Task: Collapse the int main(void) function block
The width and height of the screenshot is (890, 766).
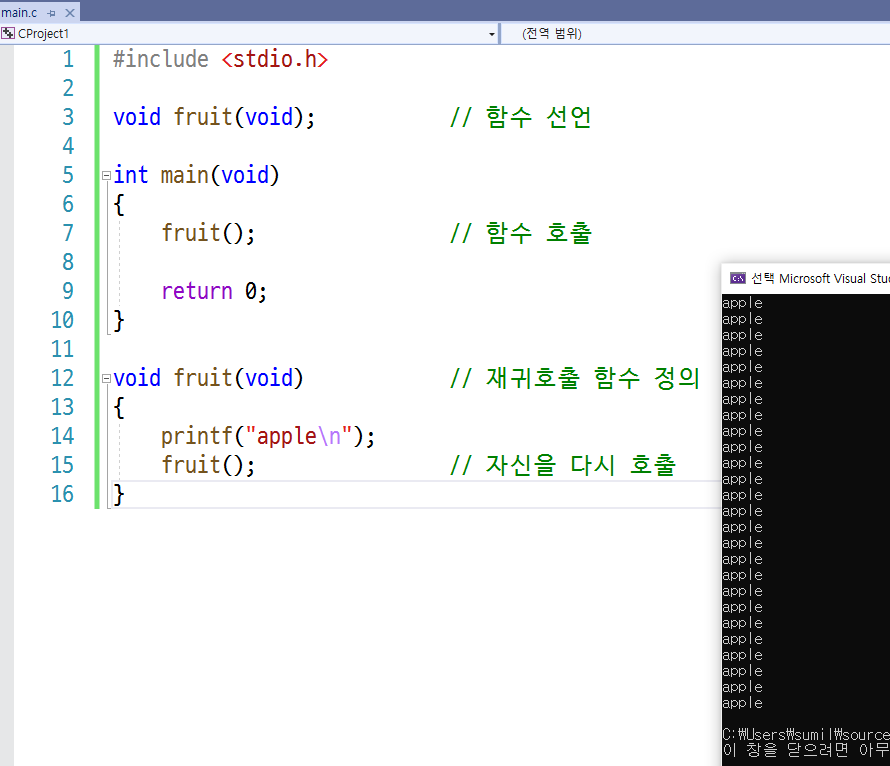Action: (x=106, y=176)
